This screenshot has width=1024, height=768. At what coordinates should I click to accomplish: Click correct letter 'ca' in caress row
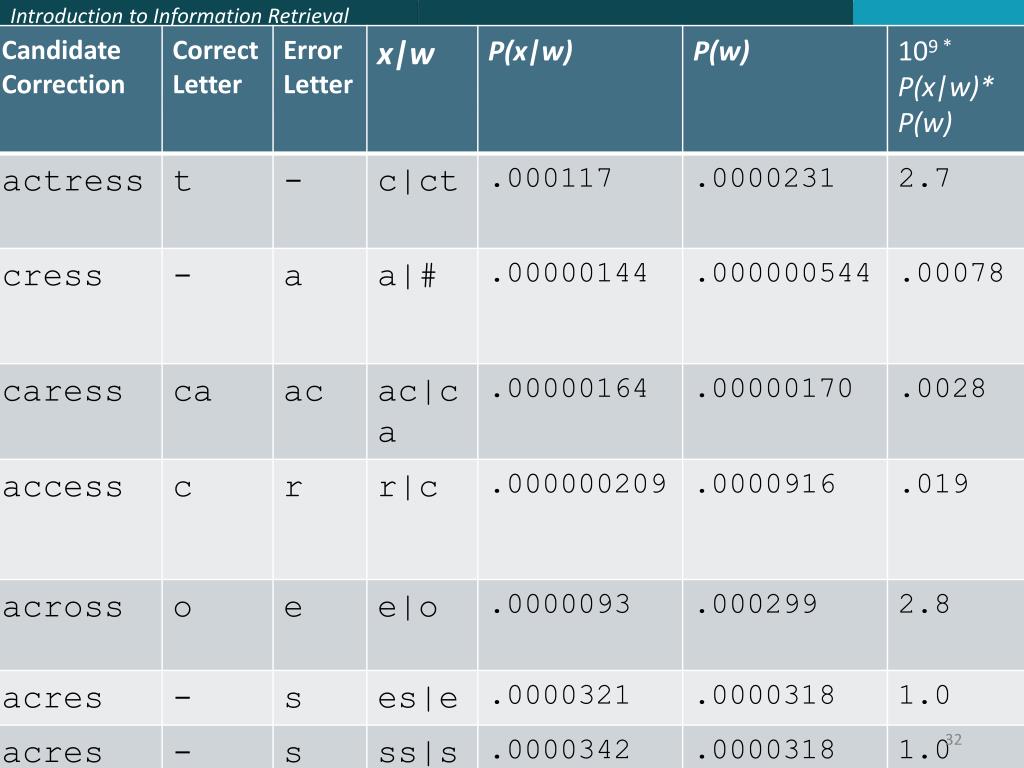(193, 392)
